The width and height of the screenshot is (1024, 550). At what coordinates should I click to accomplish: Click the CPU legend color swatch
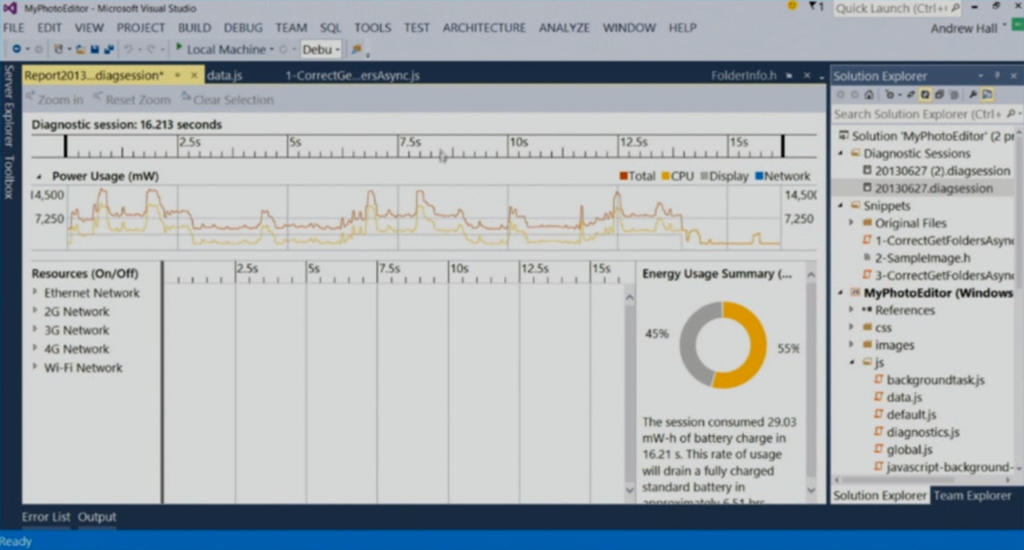point(665,176)
